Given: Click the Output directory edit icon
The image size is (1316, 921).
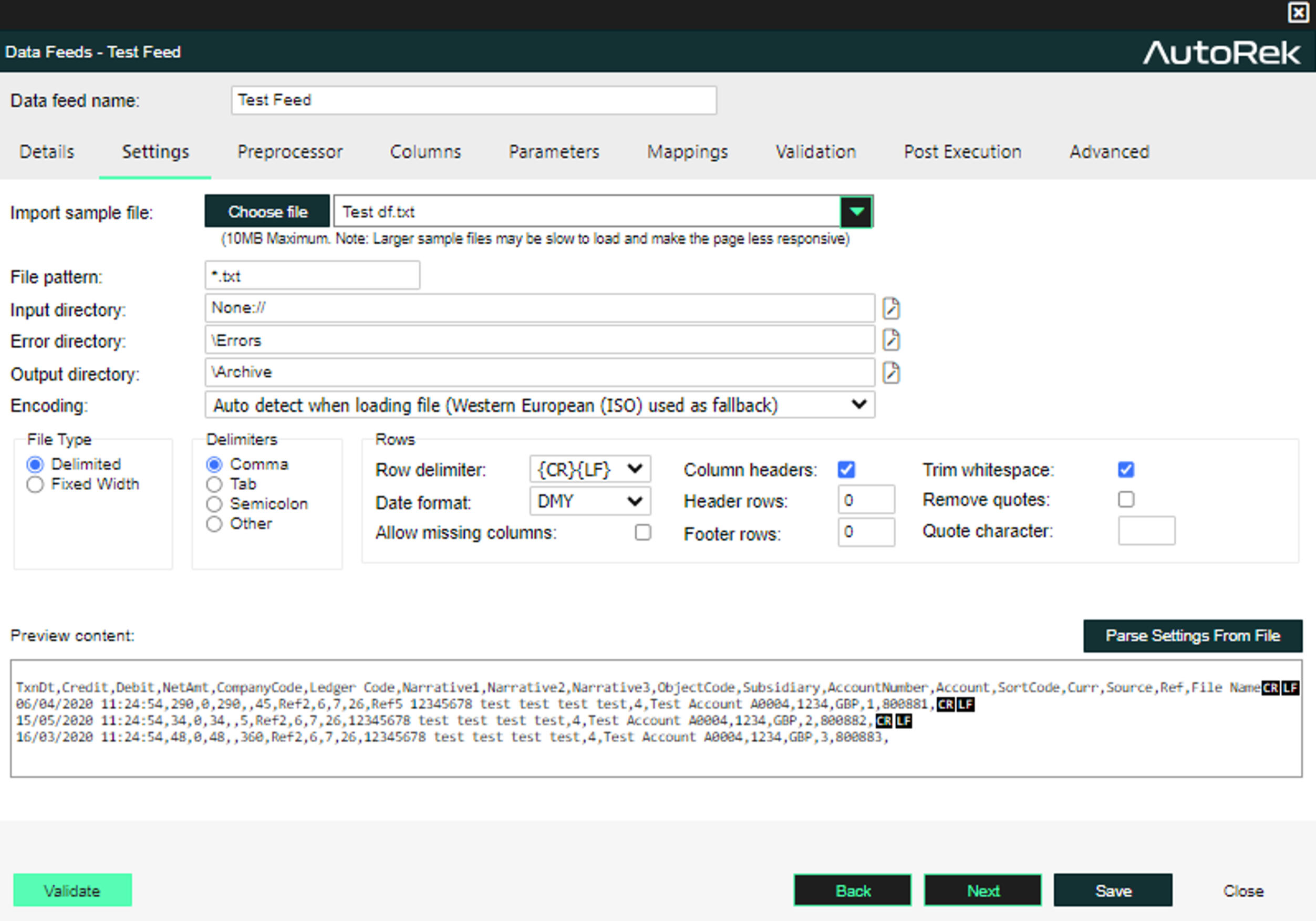Looking at the screenshot, I should pyautogui.click(x=890, y=372).
